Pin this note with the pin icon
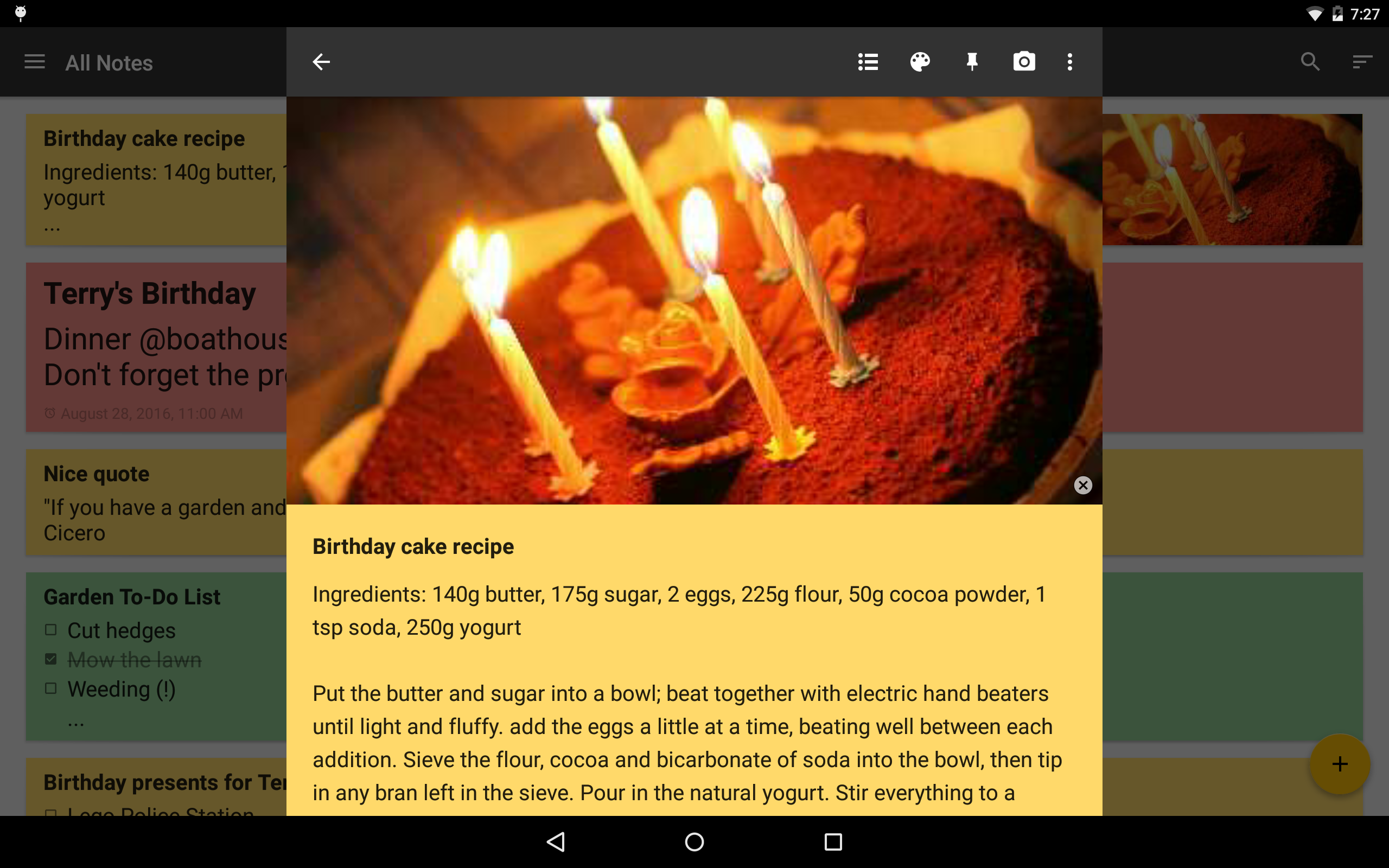 [x=972, y=62]
